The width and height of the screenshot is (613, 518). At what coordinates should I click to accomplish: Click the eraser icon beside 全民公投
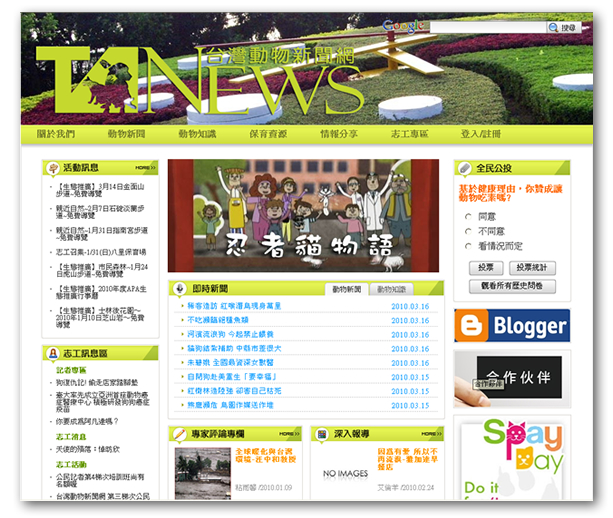pos(464,168)
